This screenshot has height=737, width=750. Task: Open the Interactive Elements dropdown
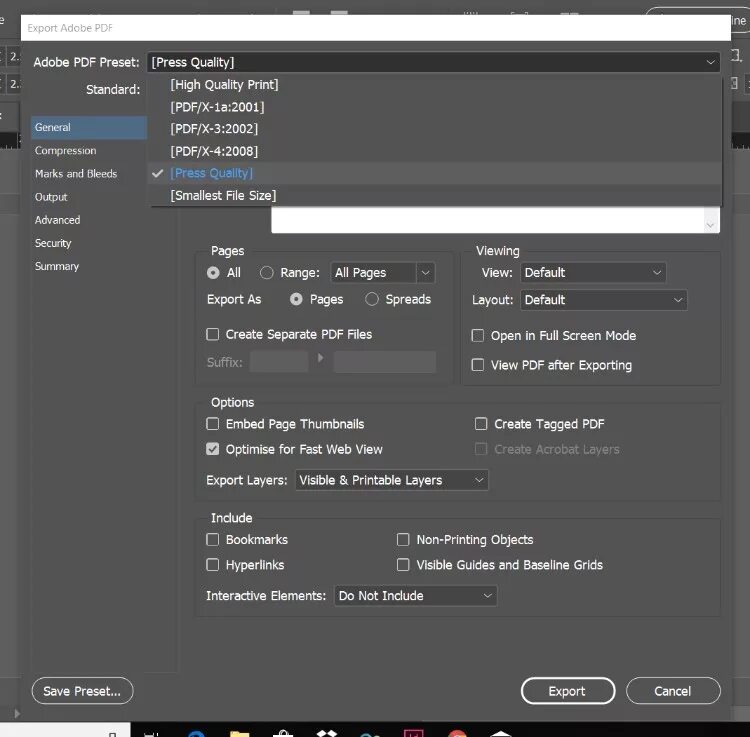[415, 596]
